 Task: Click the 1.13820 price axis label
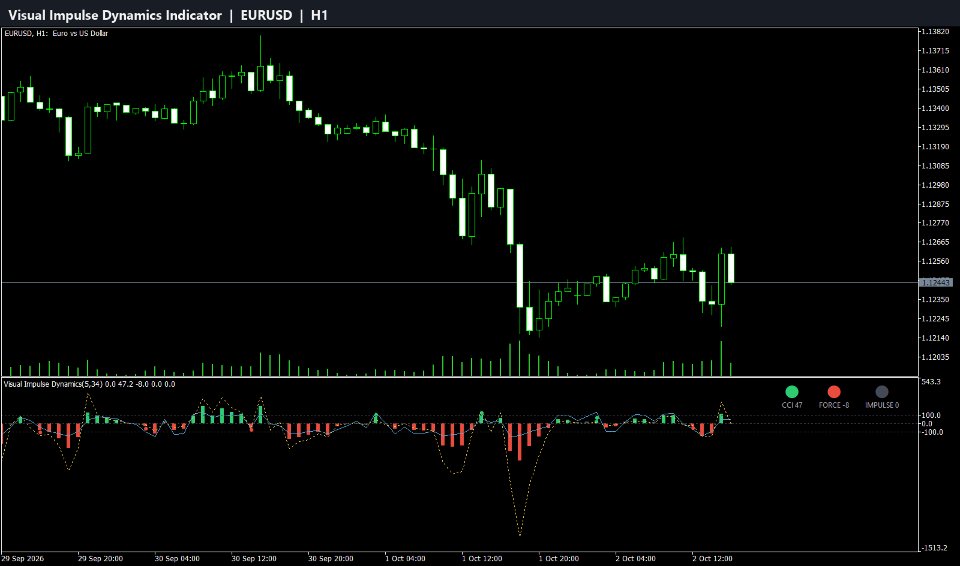936,32
